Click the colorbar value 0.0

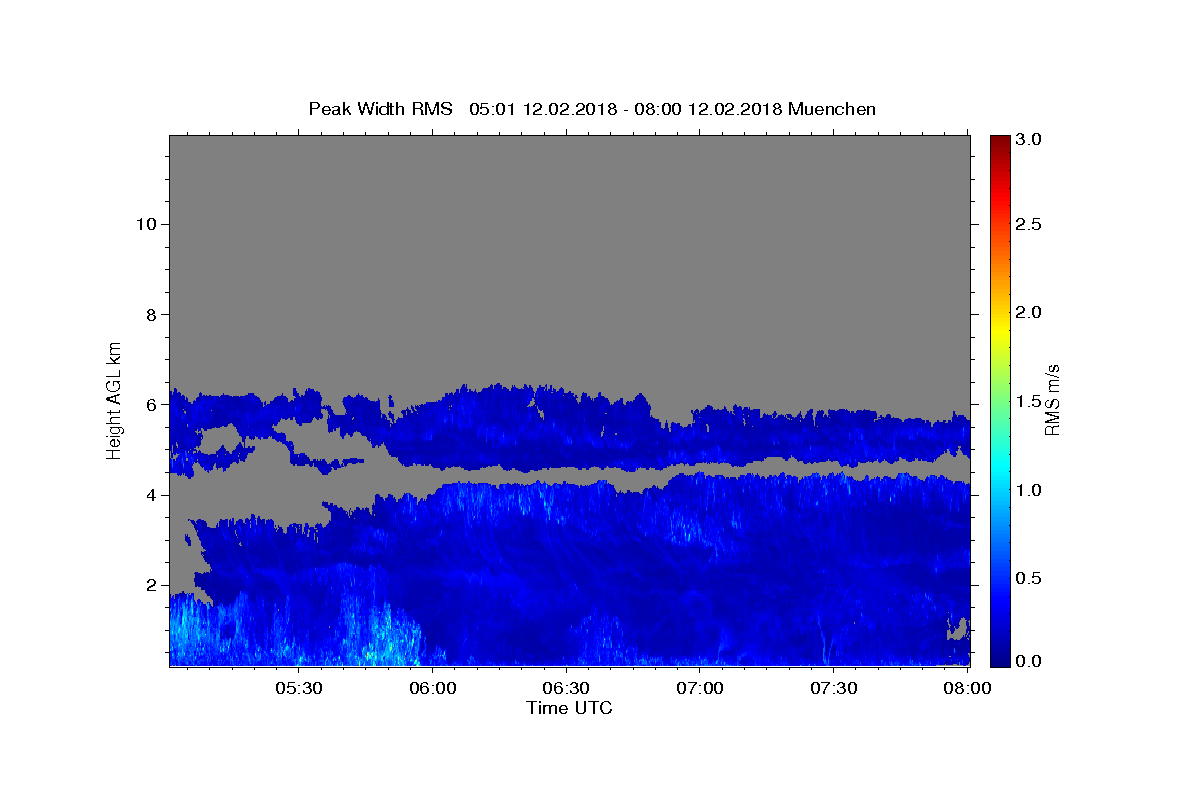[x=1030, y=661]
